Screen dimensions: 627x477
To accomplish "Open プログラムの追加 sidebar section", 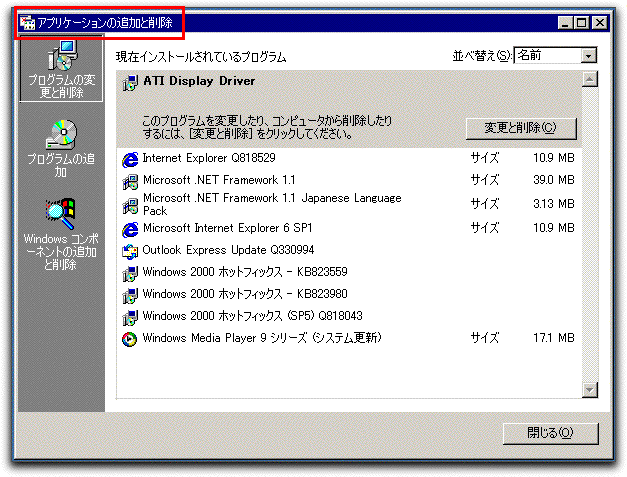I will pos(61,148).
